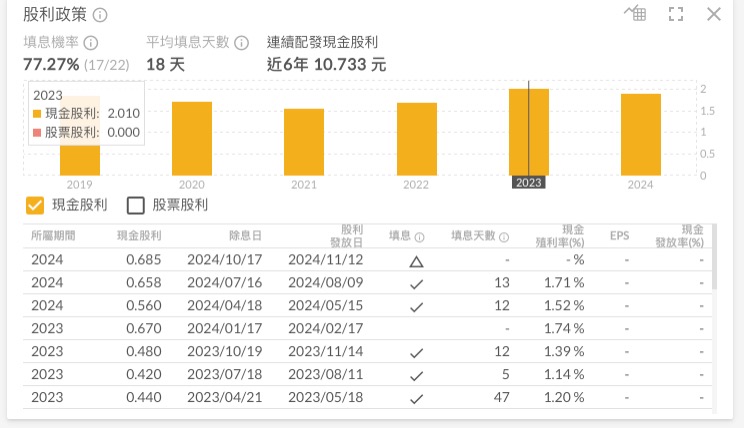Open info tooltip for 平均填息天數
The width and height of the screenshot is (744, 428).
[241, 43]
